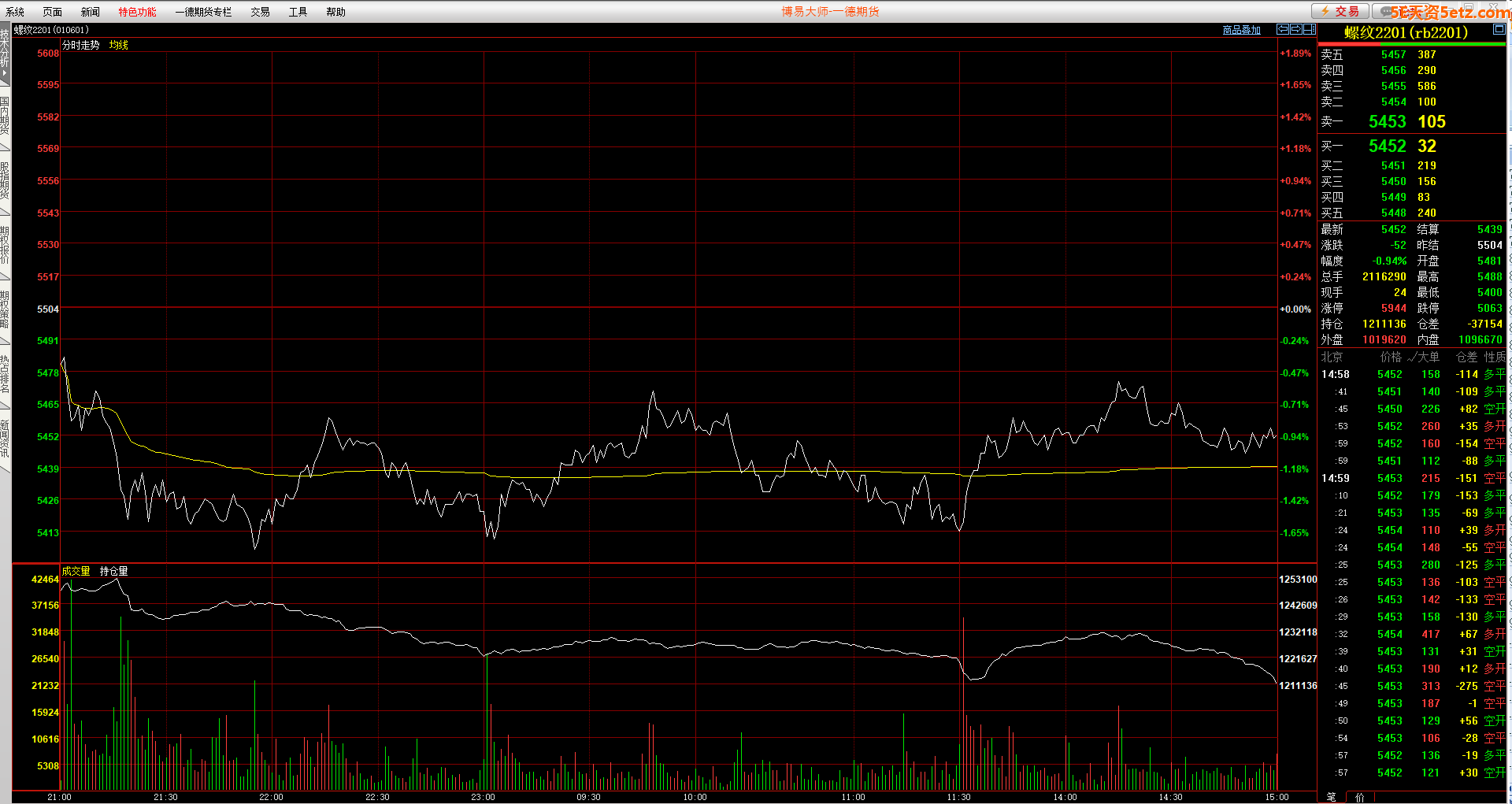
Task: Click the right arrow next-contract icon
Action: 1296,30
